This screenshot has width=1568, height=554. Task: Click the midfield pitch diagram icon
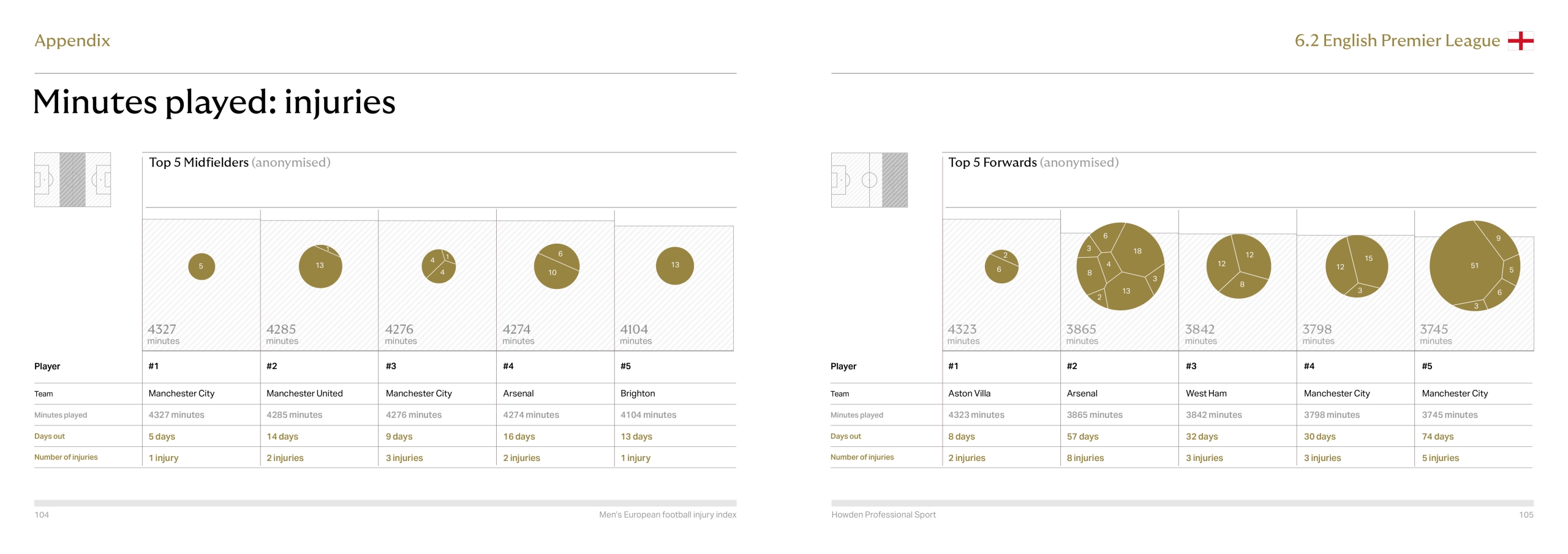tap(72, 180)
